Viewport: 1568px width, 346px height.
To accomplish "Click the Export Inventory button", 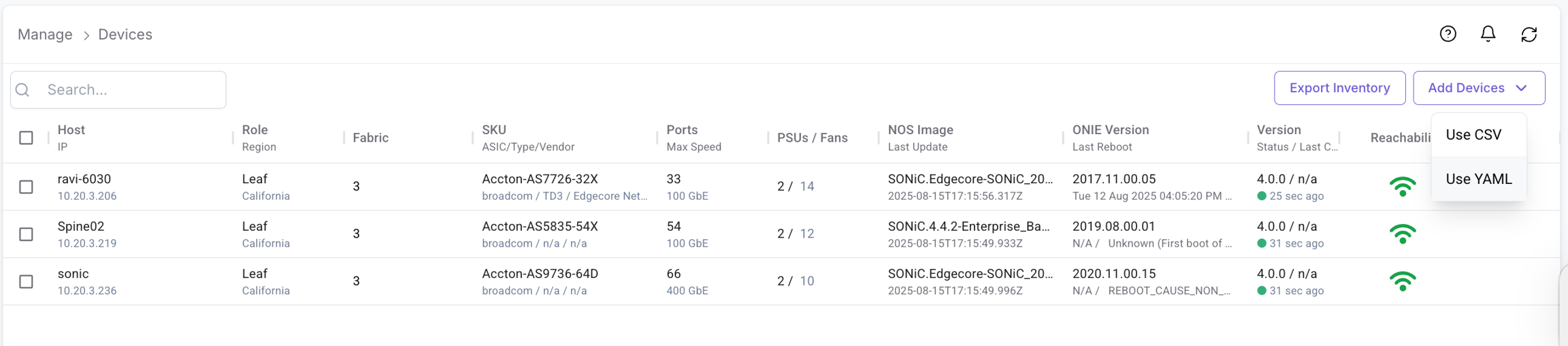I will (1339, 88).
